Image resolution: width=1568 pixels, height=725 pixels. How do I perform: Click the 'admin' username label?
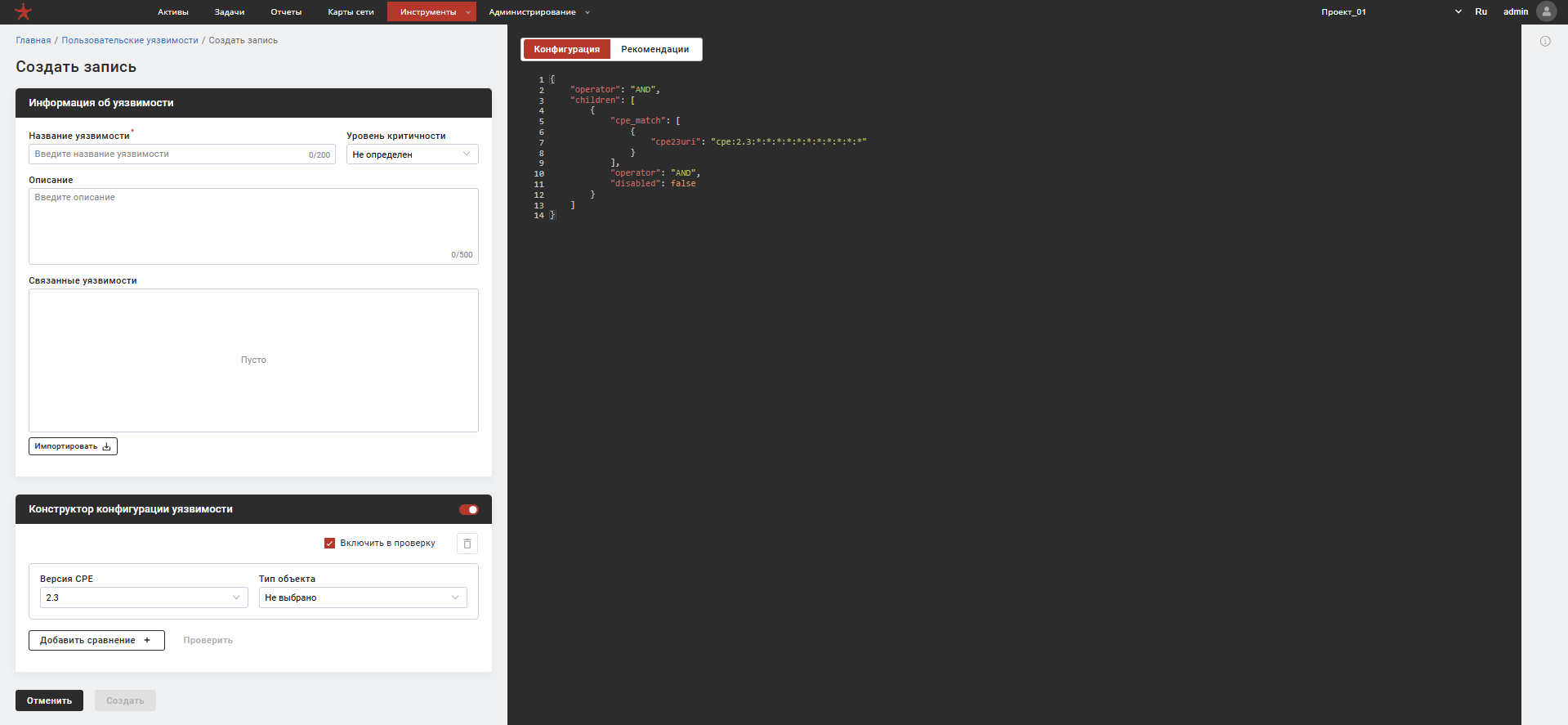[x=1516, y=11]
